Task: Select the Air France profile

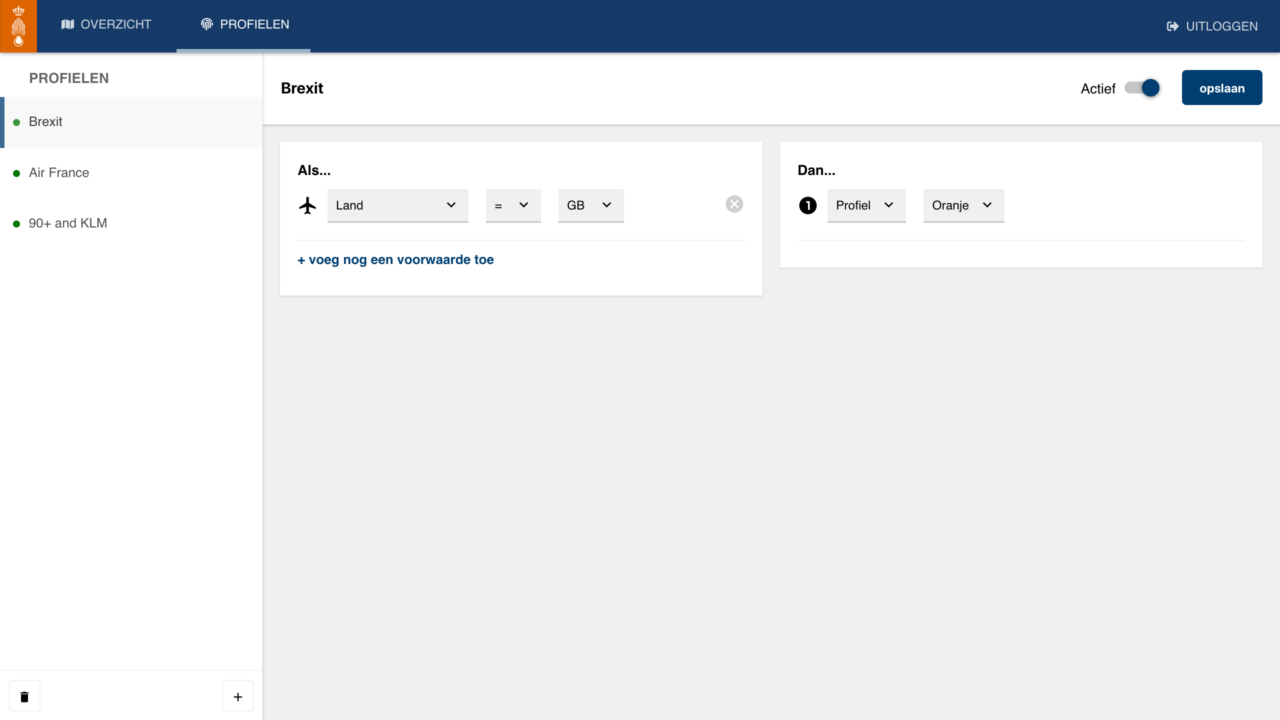Action: pos(131,173)
